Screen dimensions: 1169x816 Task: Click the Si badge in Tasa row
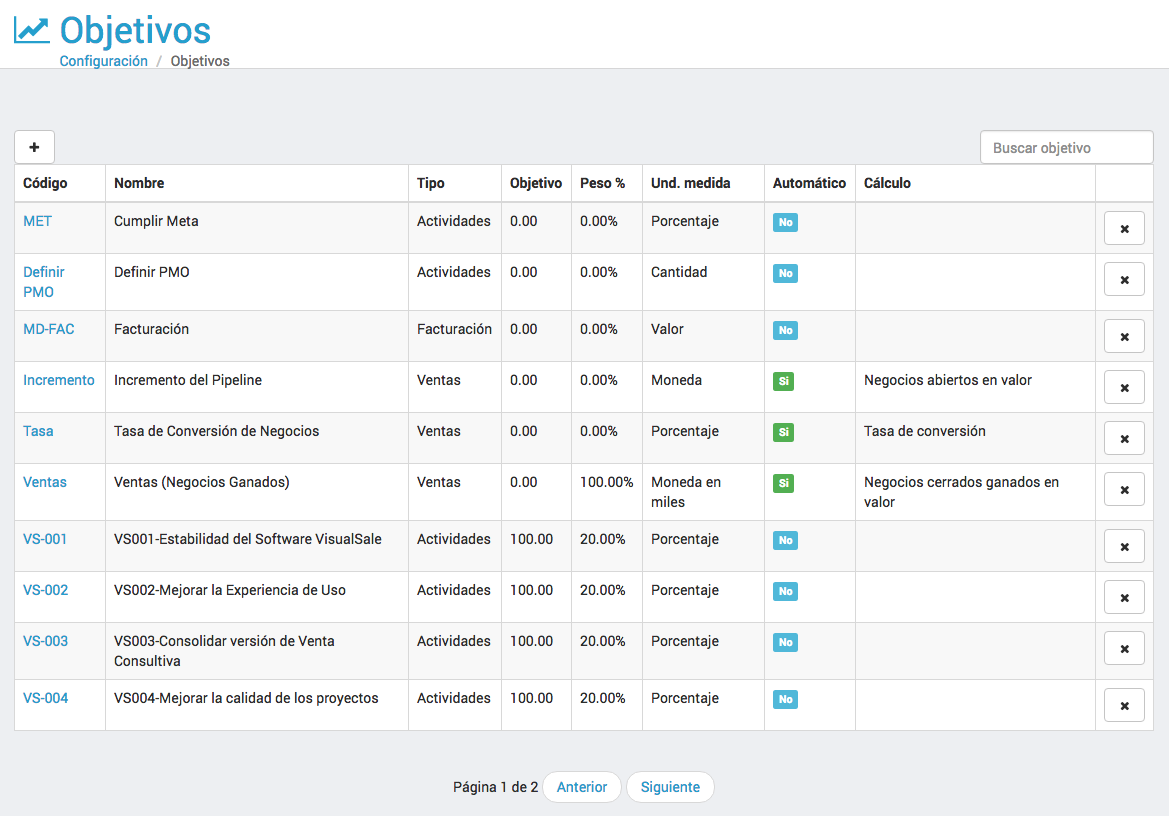click(784, 432)
